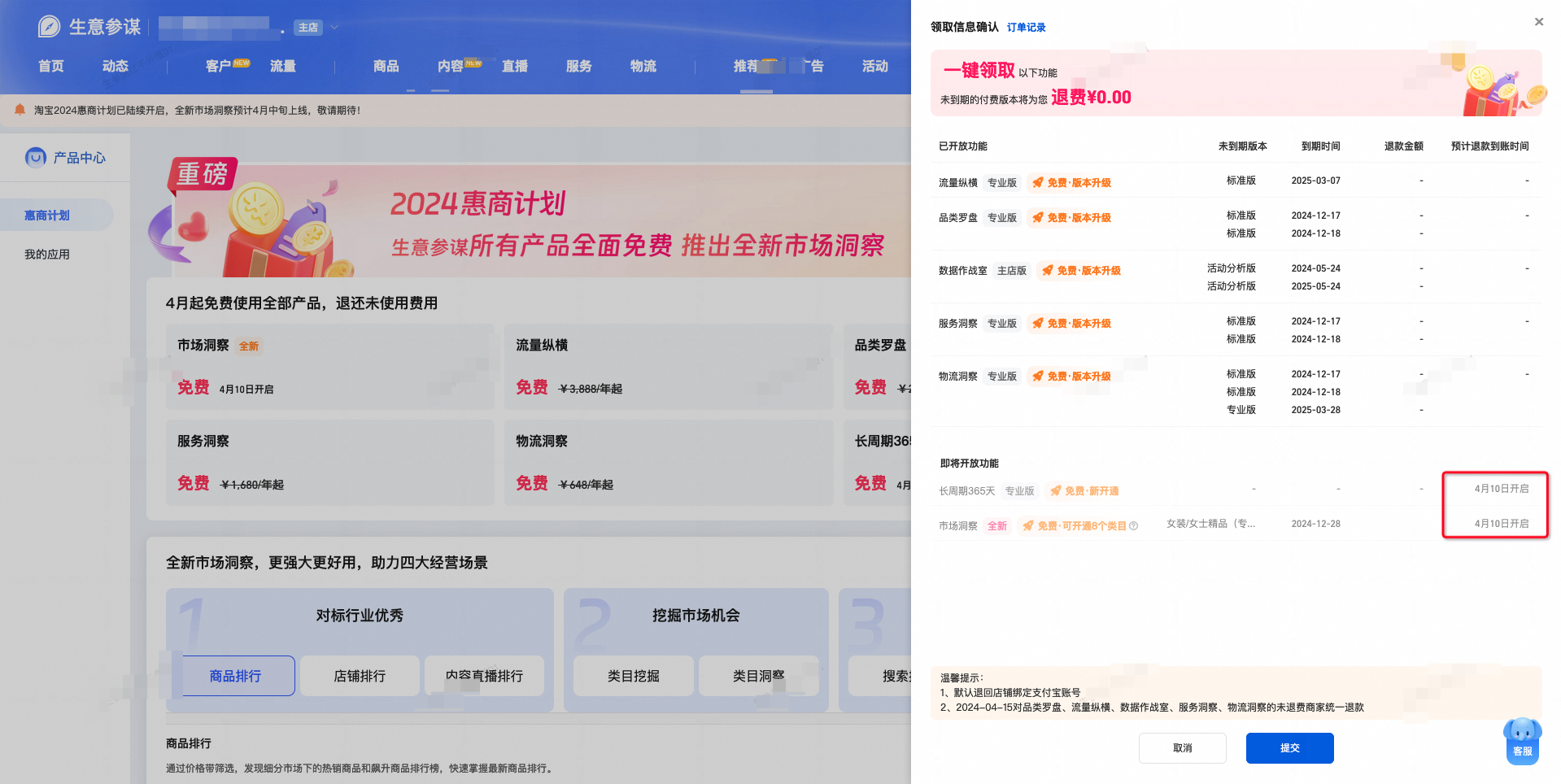Open the 服务 nav tab
This screenshot has width=1561, height=784.
pyautogui.click(x=579, y=66)
